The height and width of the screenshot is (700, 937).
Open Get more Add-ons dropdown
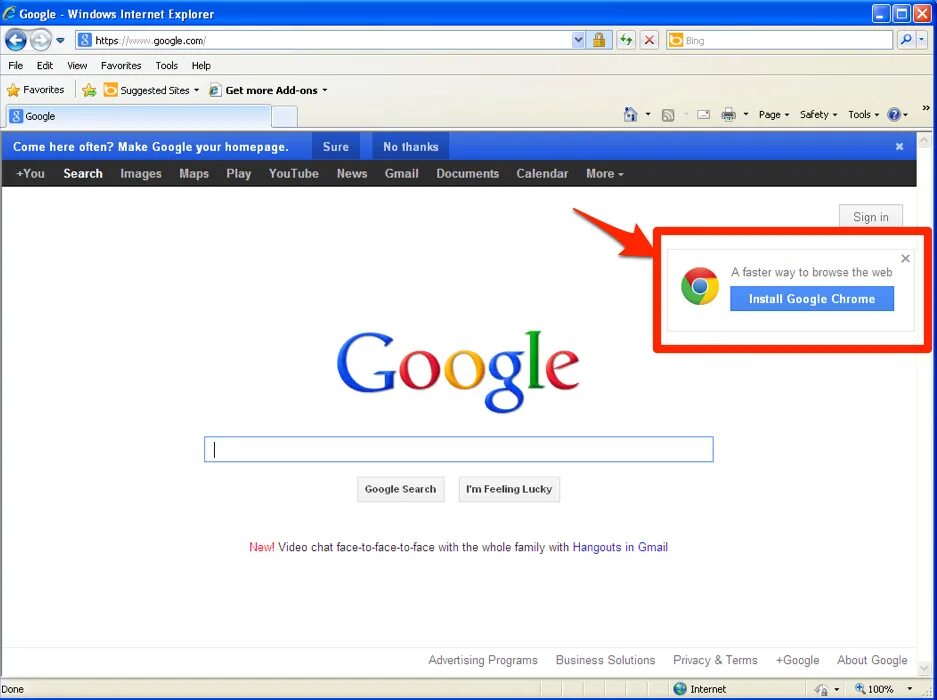(x=268, y=90)
